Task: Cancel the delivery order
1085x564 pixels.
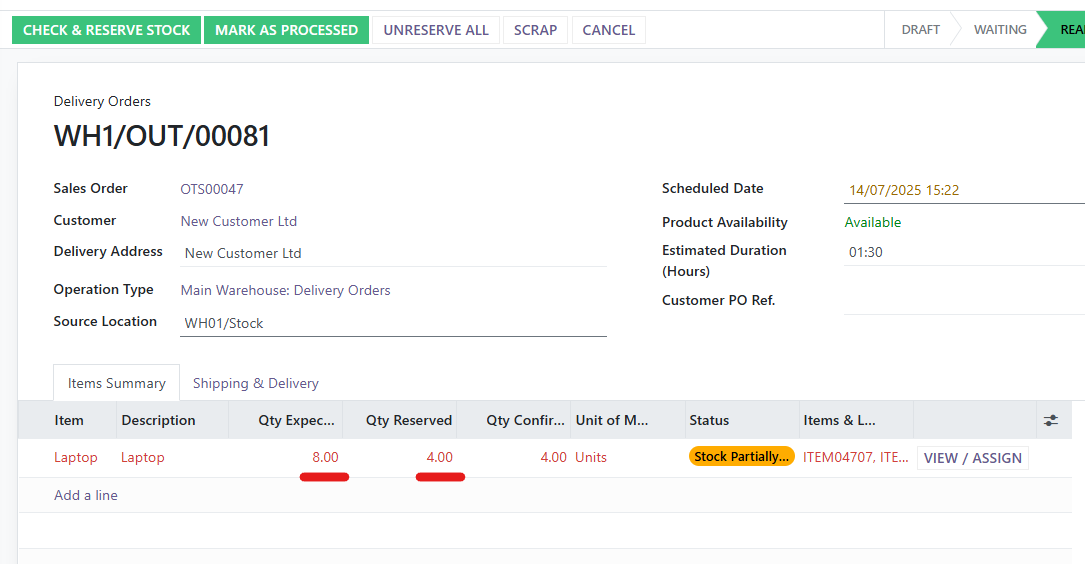Action: tap(608, 30)
